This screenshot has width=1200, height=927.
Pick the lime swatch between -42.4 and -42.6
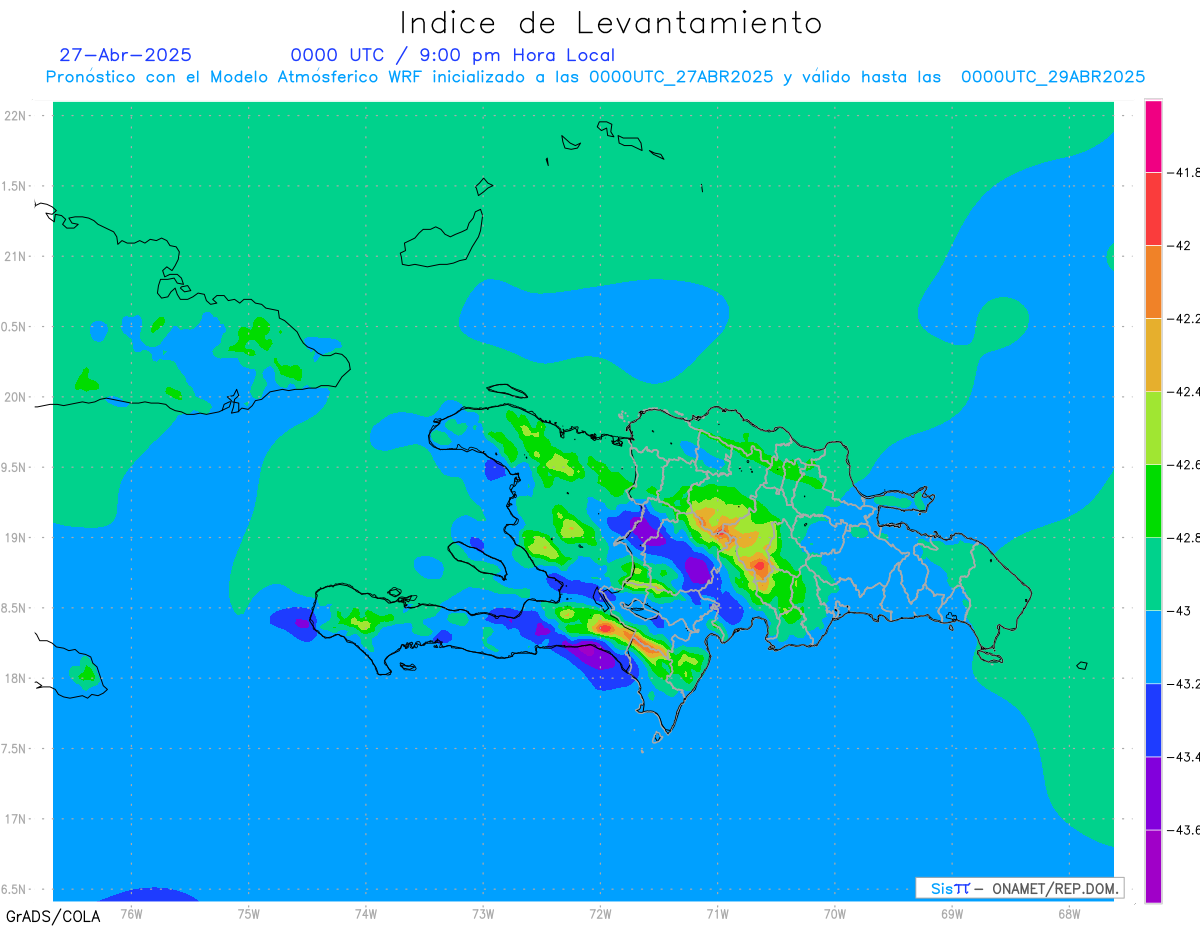point(1153,427)
